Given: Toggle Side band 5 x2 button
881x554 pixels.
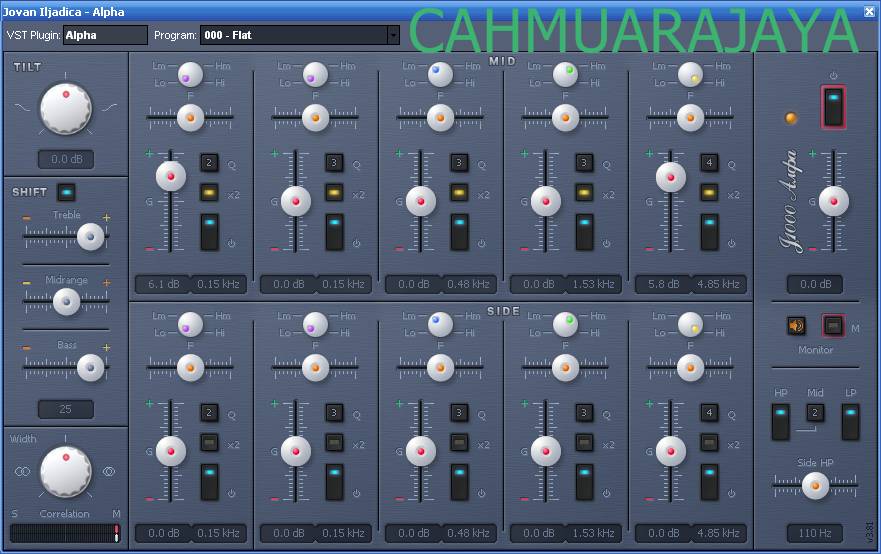Looking at the screenshot, I should point(709,443).
